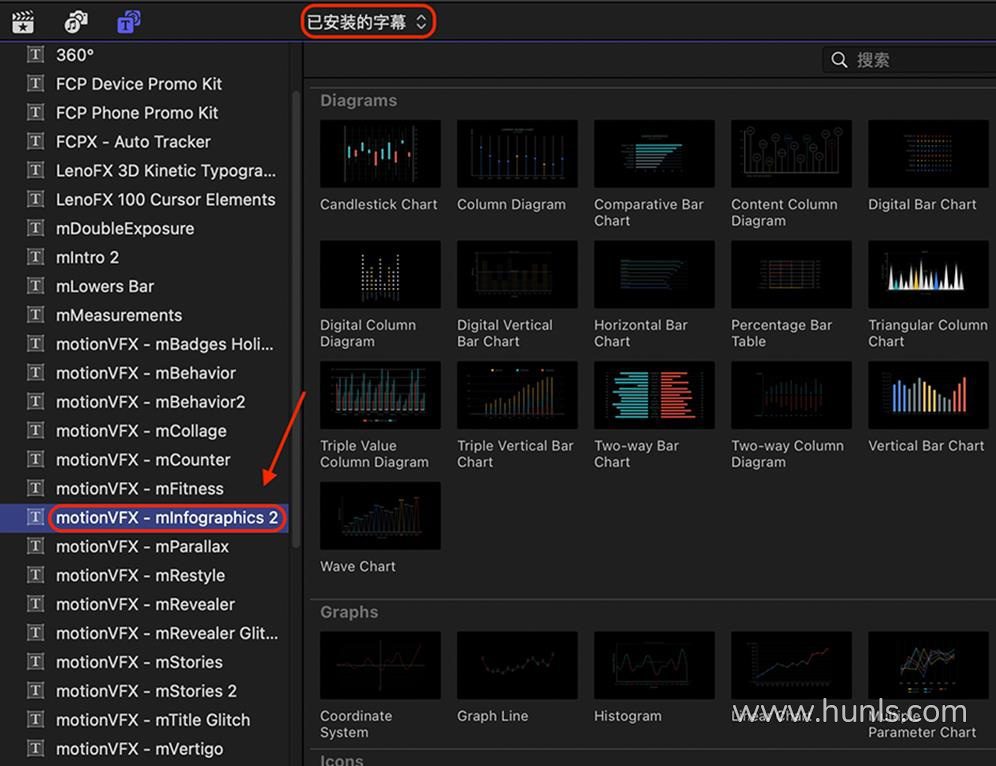Image resolution: width=996 pixels, height=766 pixels.
Task: Select motionVFX - mRestyle category
Action: point(145,575)
